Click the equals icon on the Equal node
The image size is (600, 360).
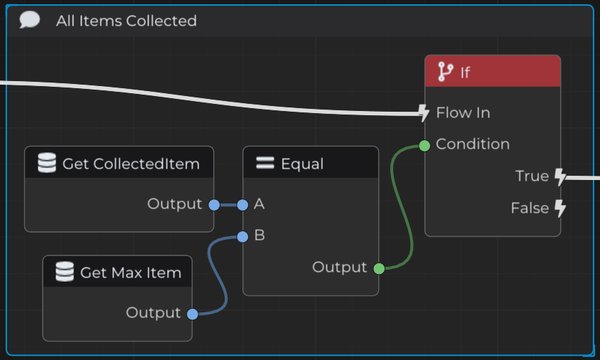[265, 163]
